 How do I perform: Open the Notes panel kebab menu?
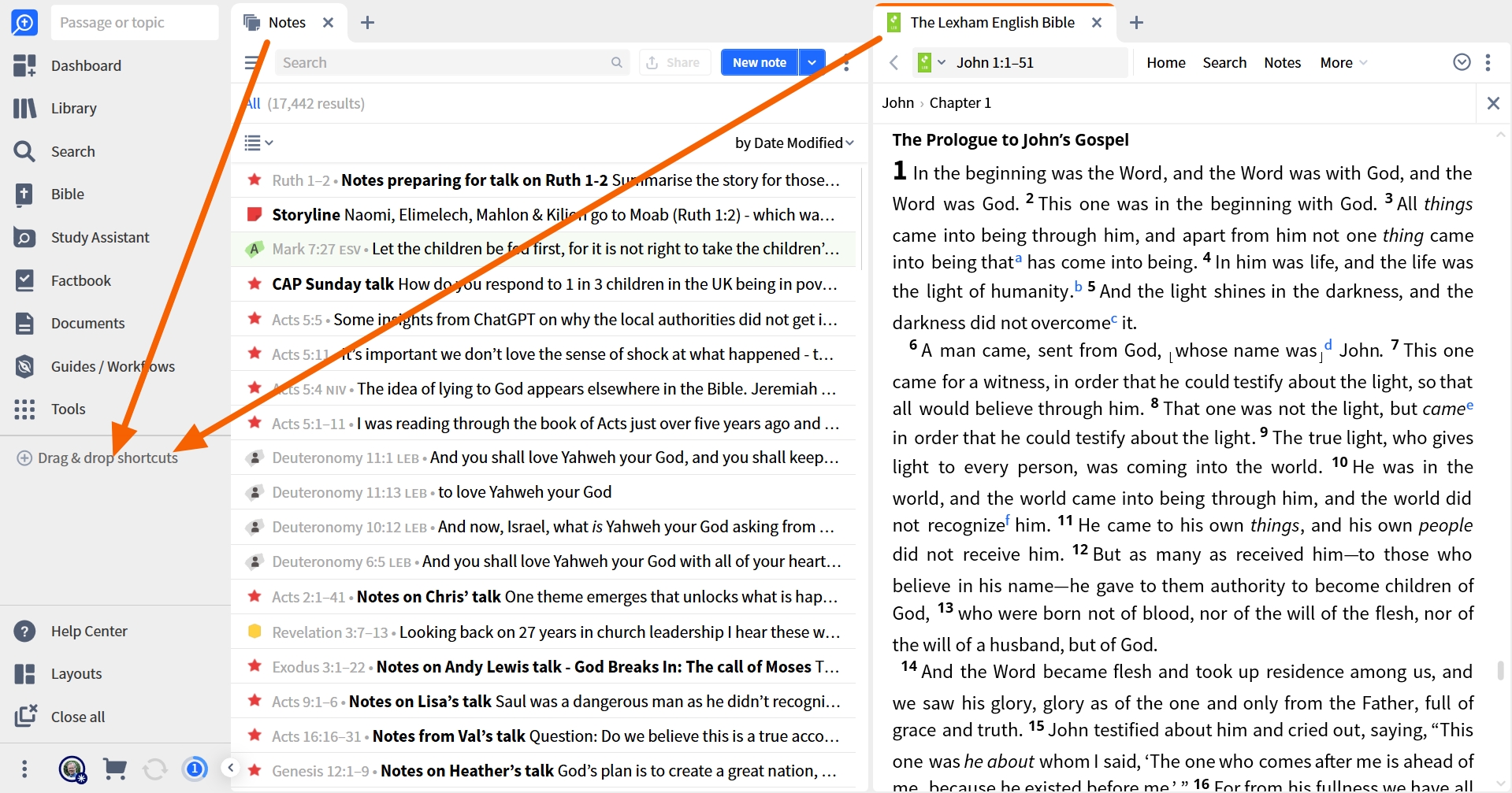(x=846, y=62)
